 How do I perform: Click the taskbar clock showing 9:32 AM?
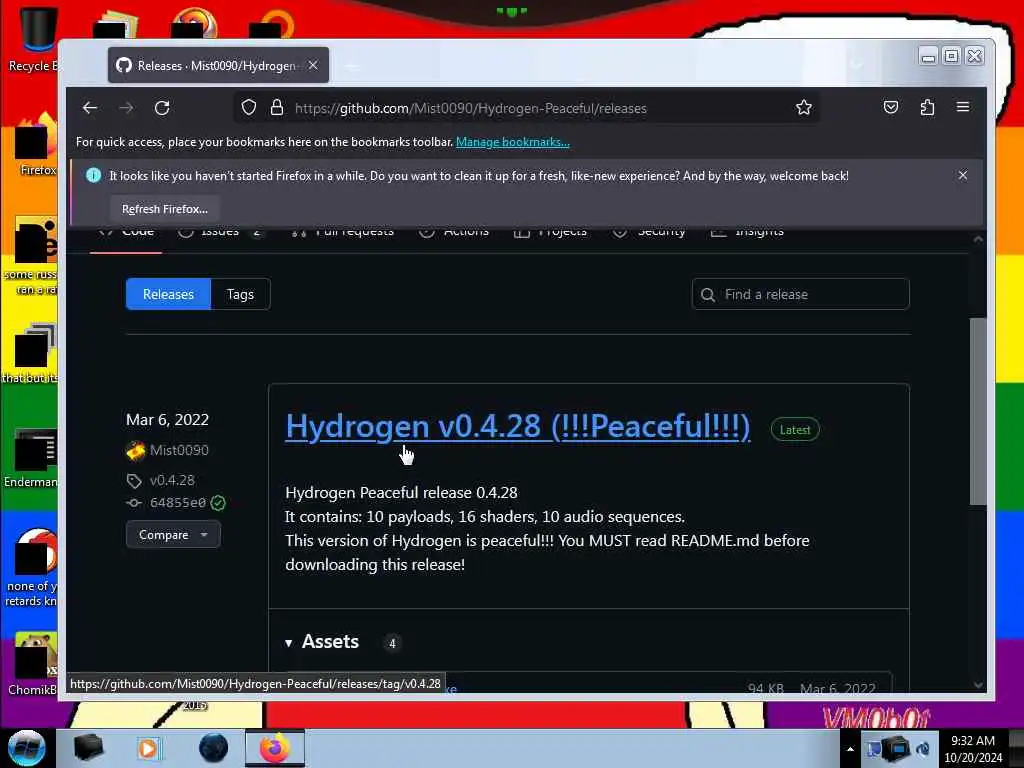pos(972,749)
